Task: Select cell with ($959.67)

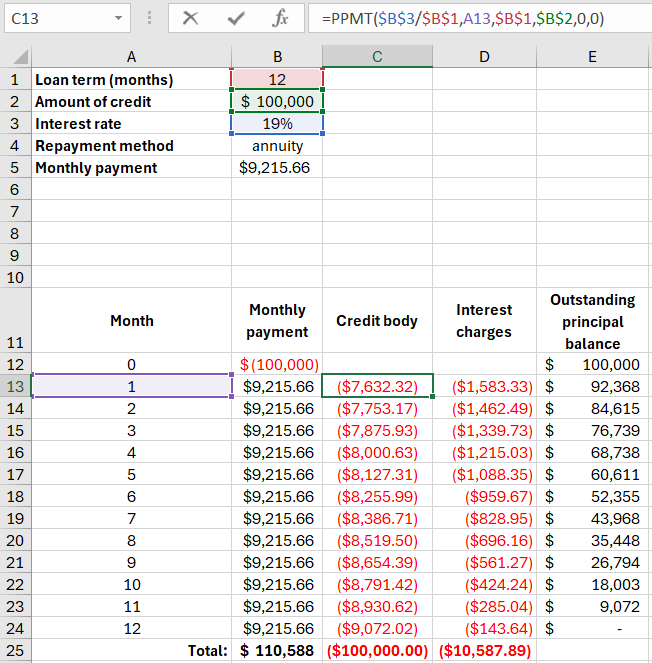Action: coord(484,496)
